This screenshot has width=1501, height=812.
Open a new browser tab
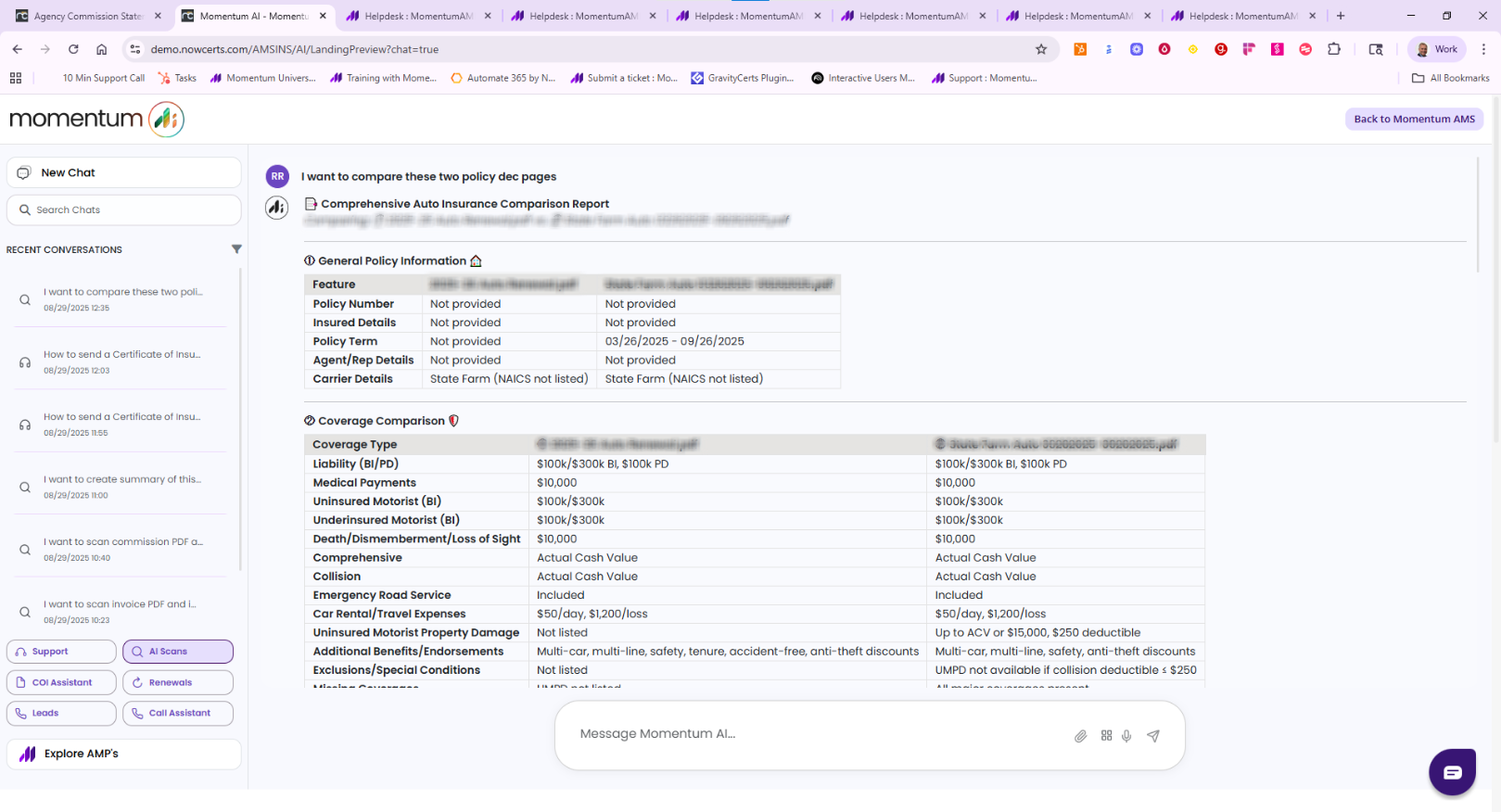pos(1341,16)
